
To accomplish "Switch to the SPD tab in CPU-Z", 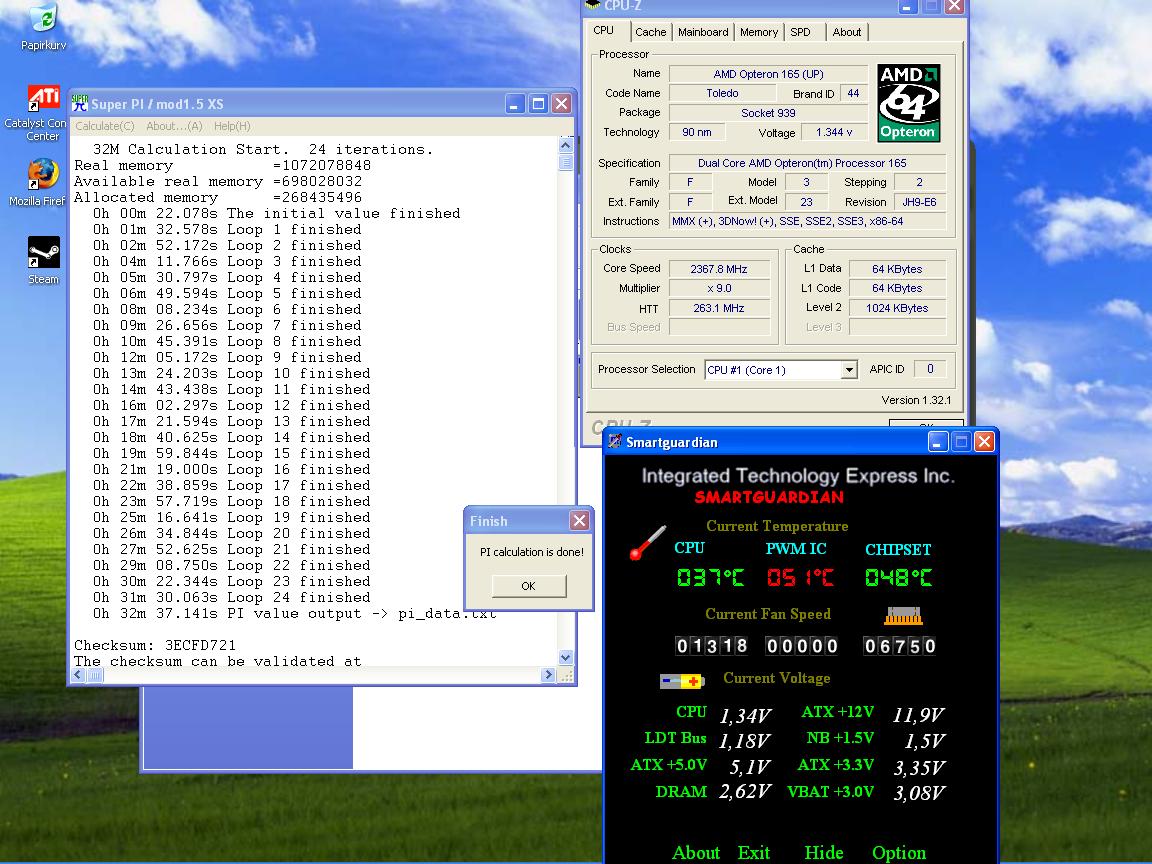I will (x=801, y=32).
